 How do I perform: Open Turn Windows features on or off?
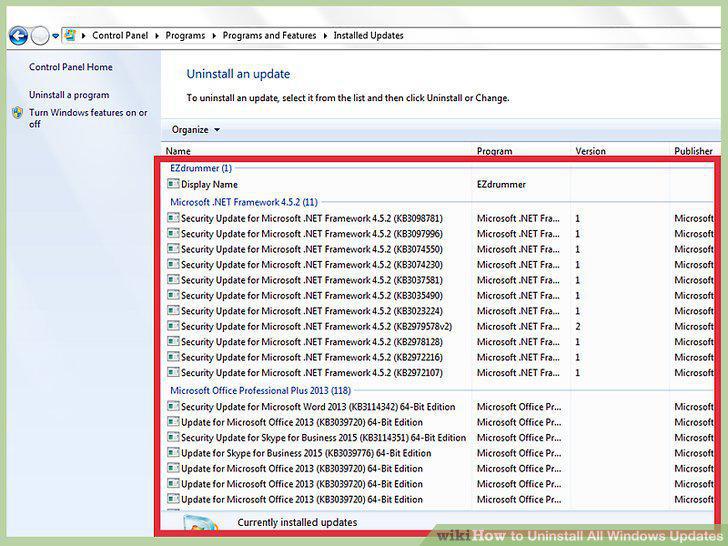point(88,118)
